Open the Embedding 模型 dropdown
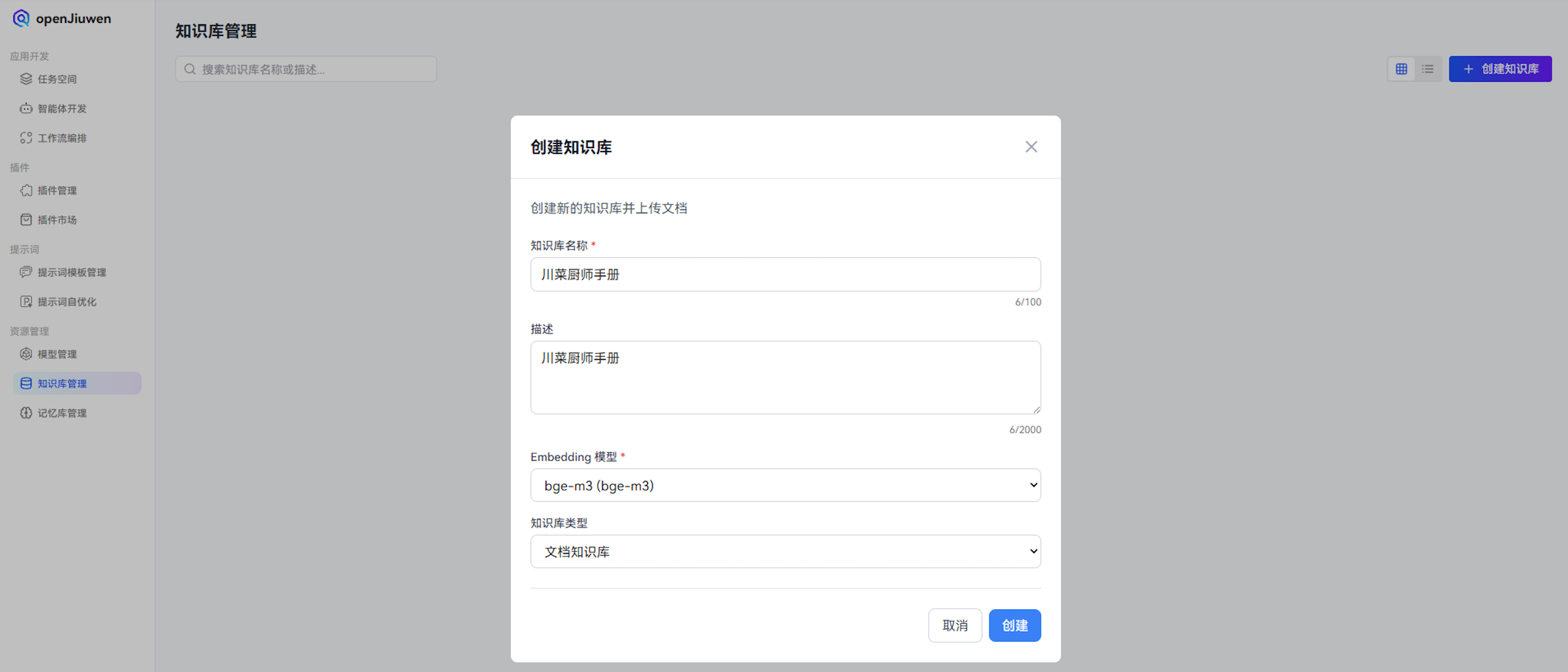This screenshot has width=1568, height=672. pyautogui.click(x=785, y=485)
